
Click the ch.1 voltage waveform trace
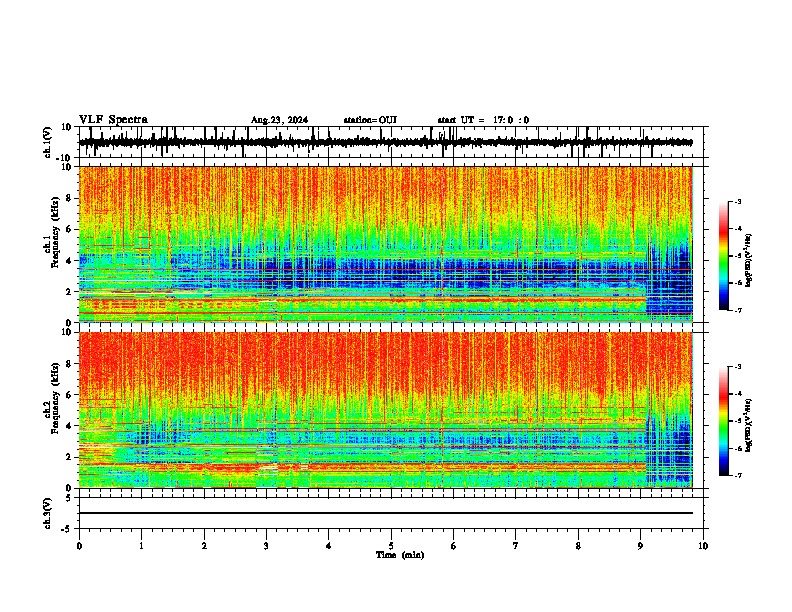pyautogui.click(x=385, y=142)
